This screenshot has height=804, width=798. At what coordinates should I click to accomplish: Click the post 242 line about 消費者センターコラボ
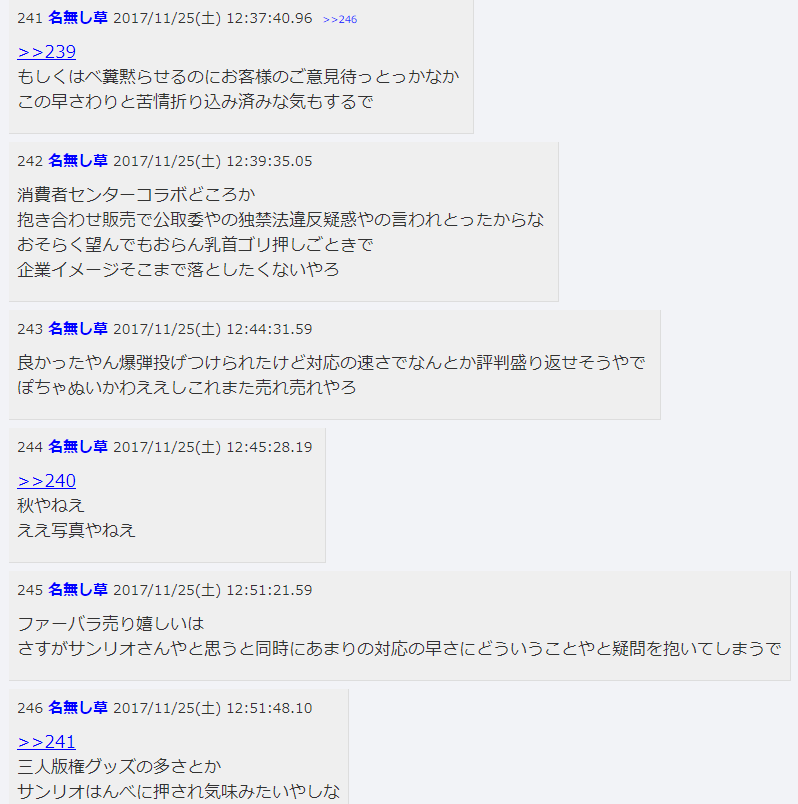pos(136,195)
